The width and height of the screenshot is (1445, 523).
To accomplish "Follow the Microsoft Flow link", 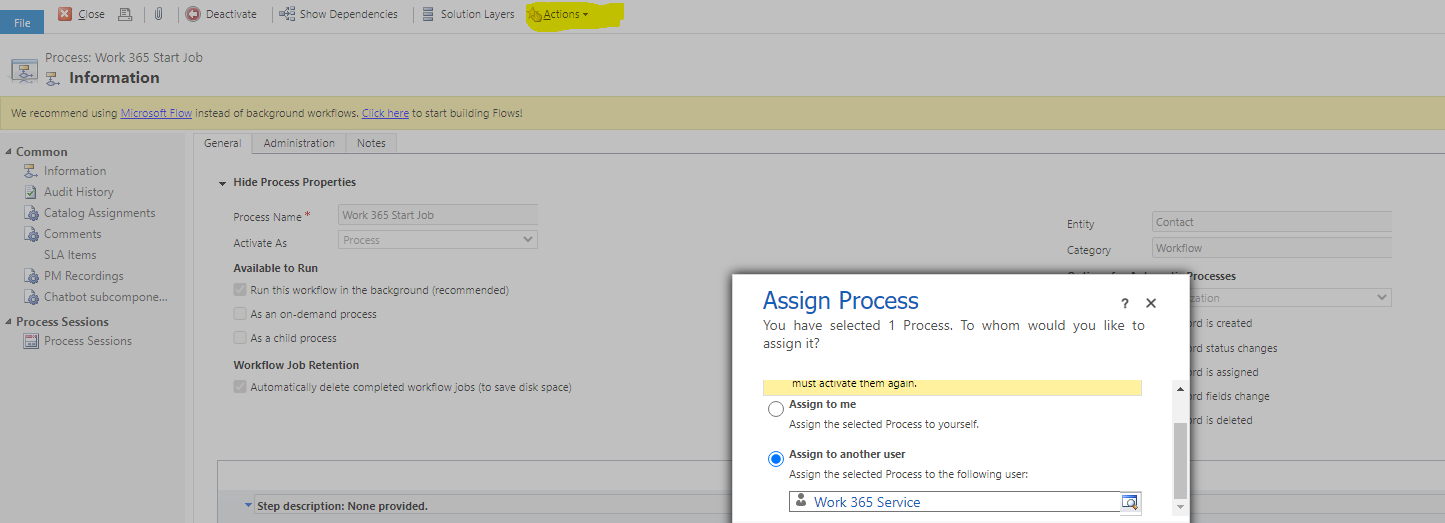I will coord(156,113).
